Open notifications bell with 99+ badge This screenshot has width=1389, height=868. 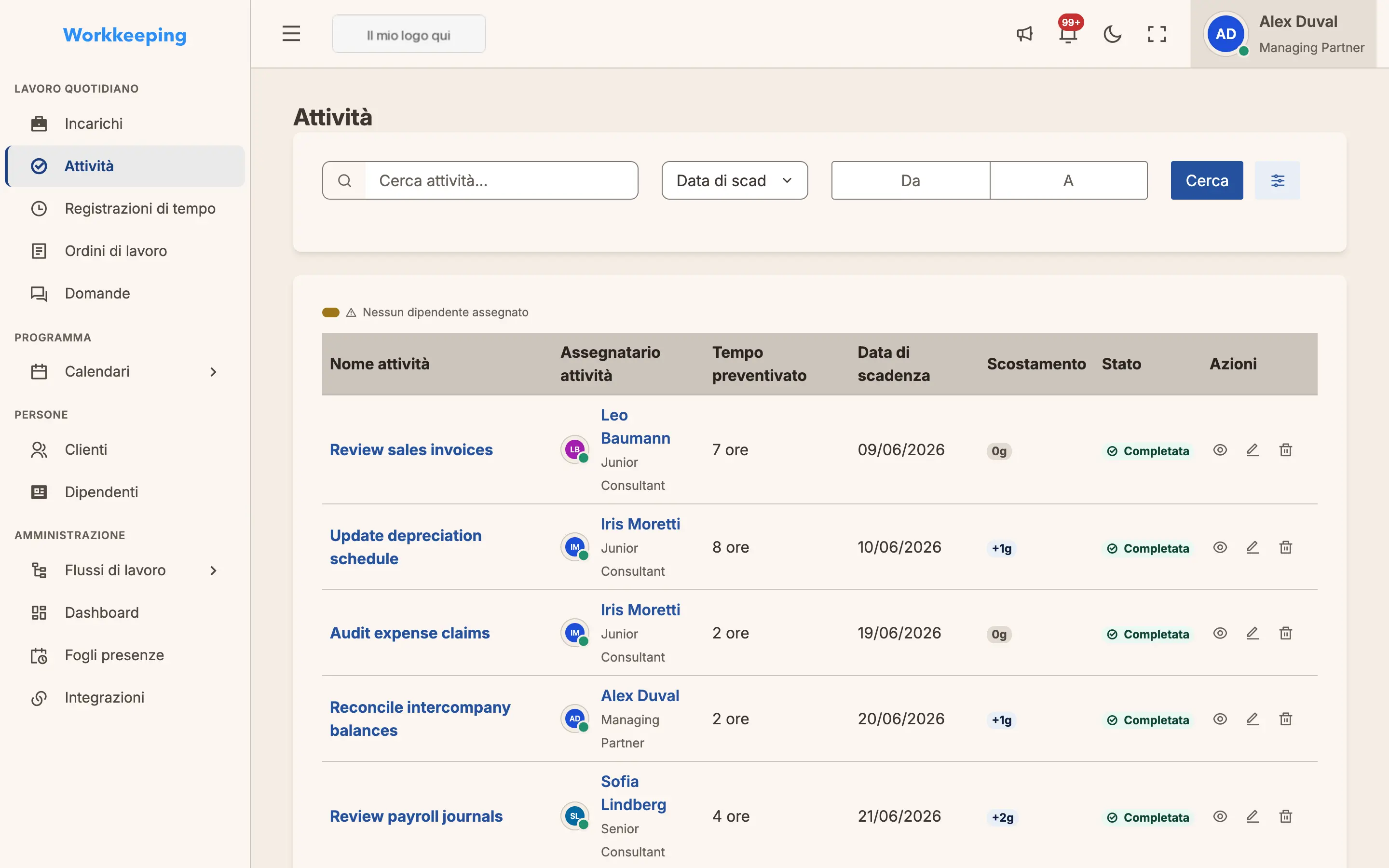coord(1068,34)
